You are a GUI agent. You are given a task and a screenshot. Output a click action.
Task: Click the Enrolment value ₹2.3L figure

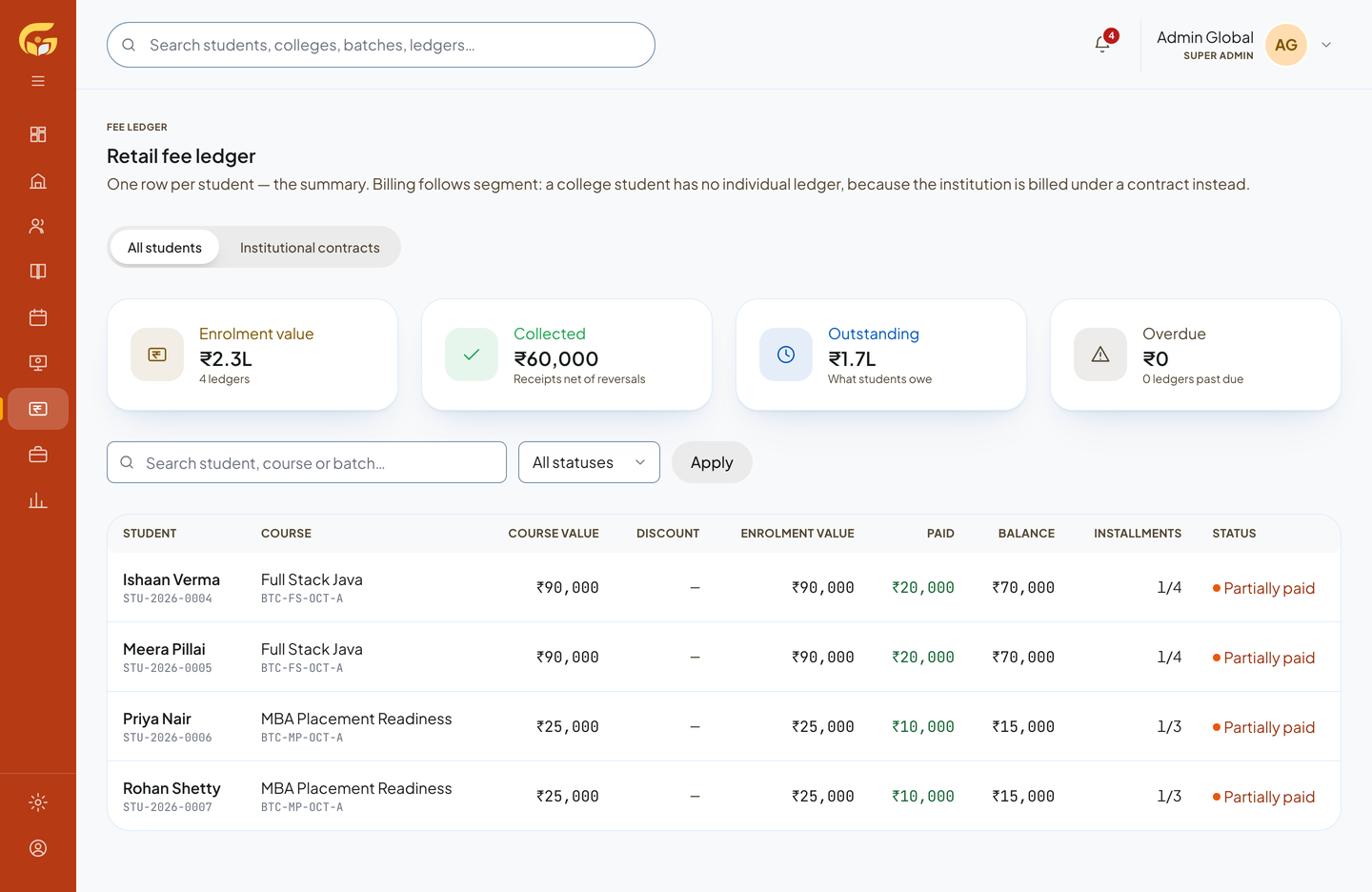226,359
